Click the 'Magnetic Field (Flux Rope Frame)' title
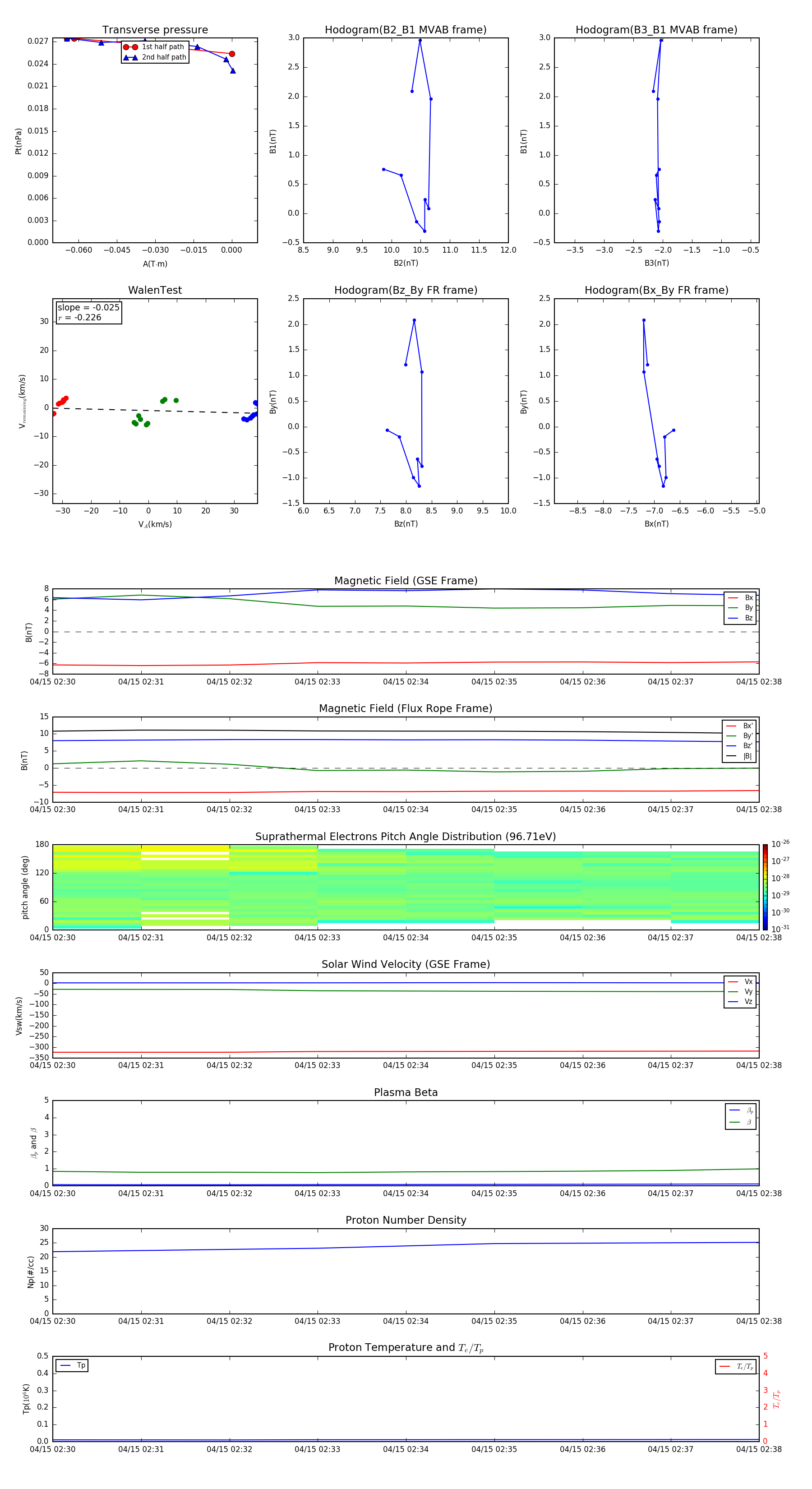Screen dimensions: 812x1489 (406, 709)
